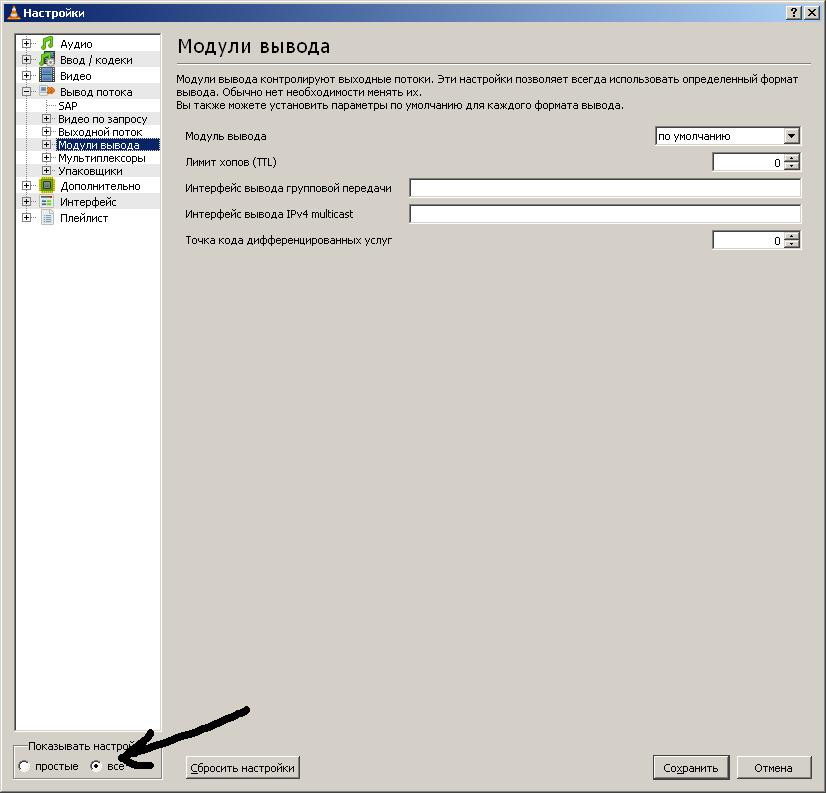Screen dimensions: 826x793
Task: Click the help question mark title button
Action: pos(794,13)
